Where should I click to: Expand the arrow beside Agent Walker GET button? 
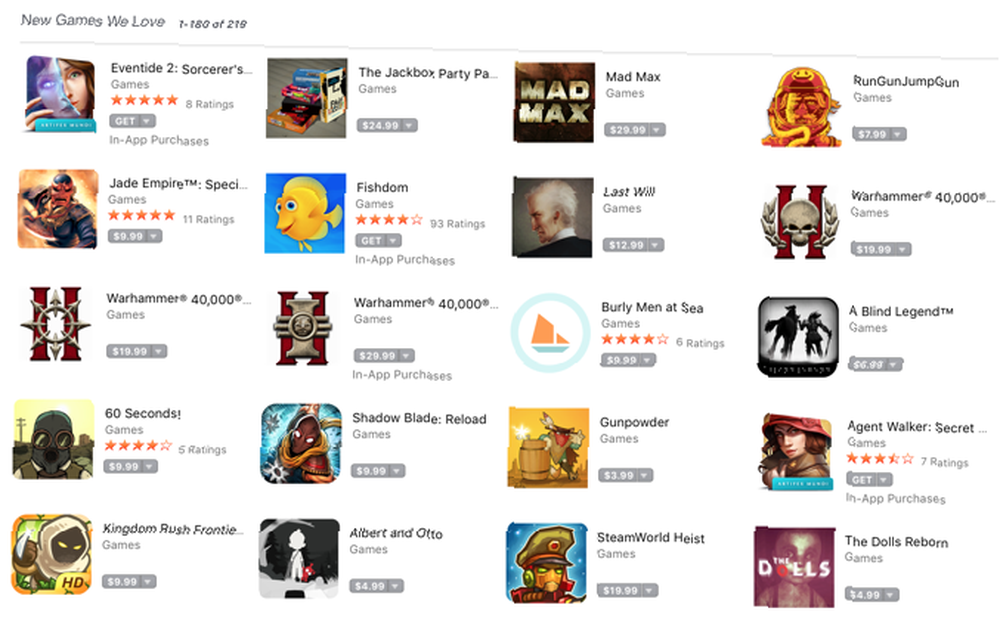point(884,480)
